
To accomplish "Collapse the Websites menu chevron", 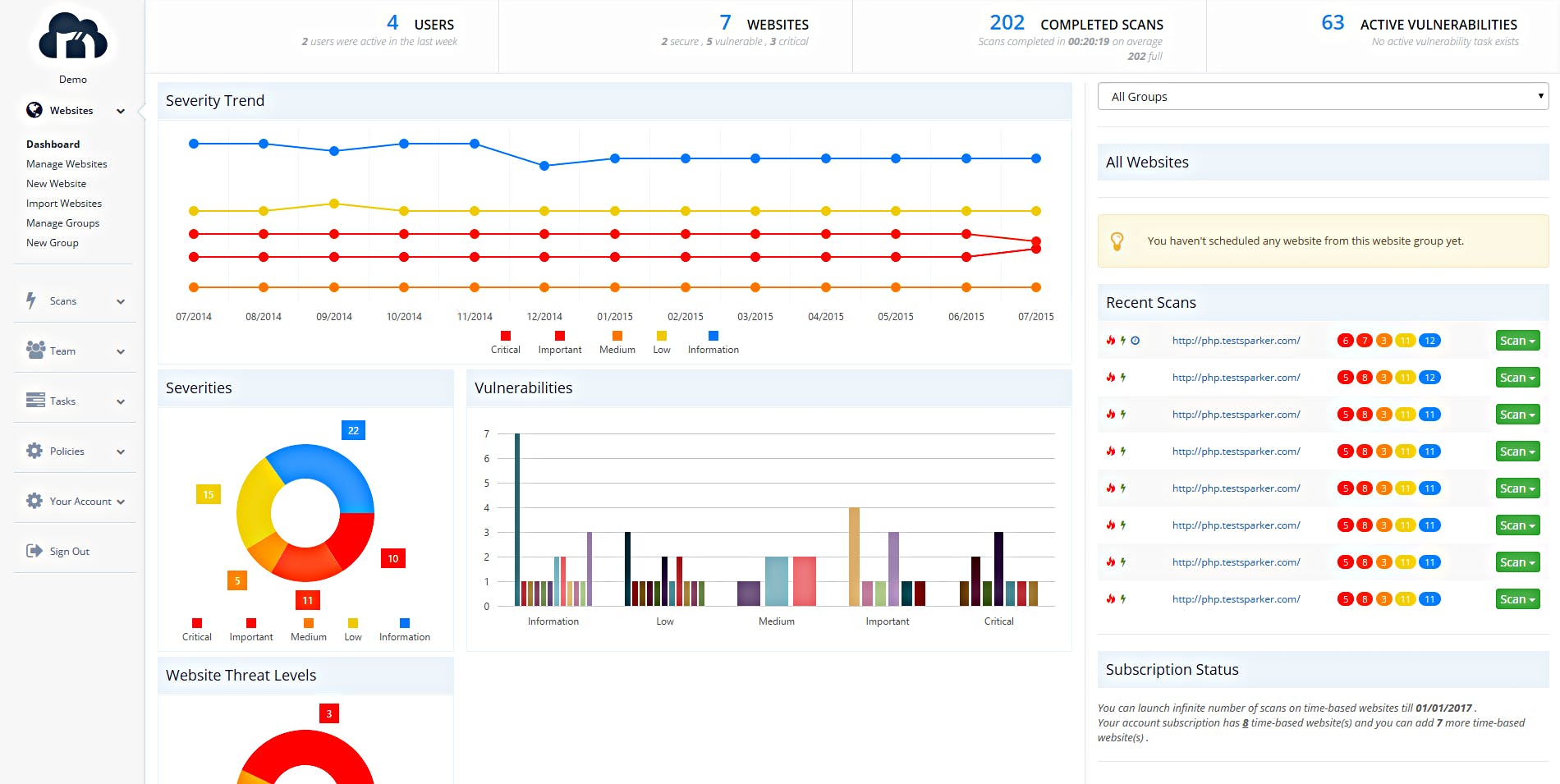I will tap(121, 111).
